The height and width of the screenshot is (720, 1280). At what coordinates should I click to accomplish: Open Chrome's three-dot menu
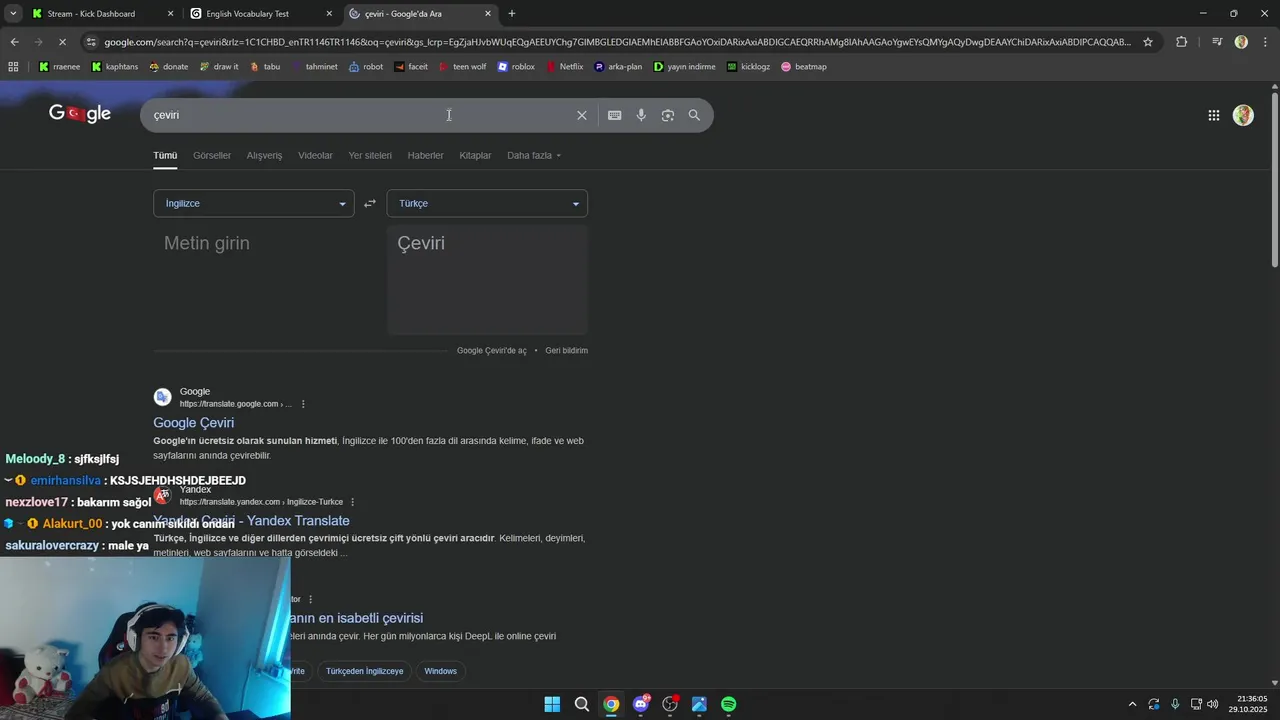pyautogui.click(x=1266, y=42)
